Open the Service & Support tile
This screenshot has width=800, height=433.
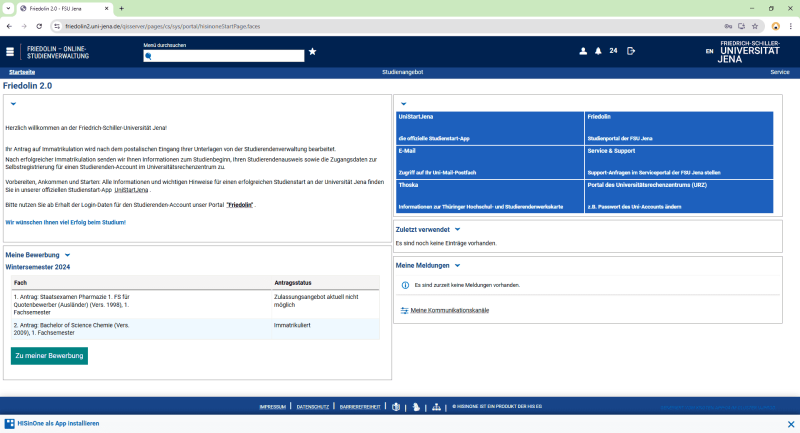click(x=679, y=162)
